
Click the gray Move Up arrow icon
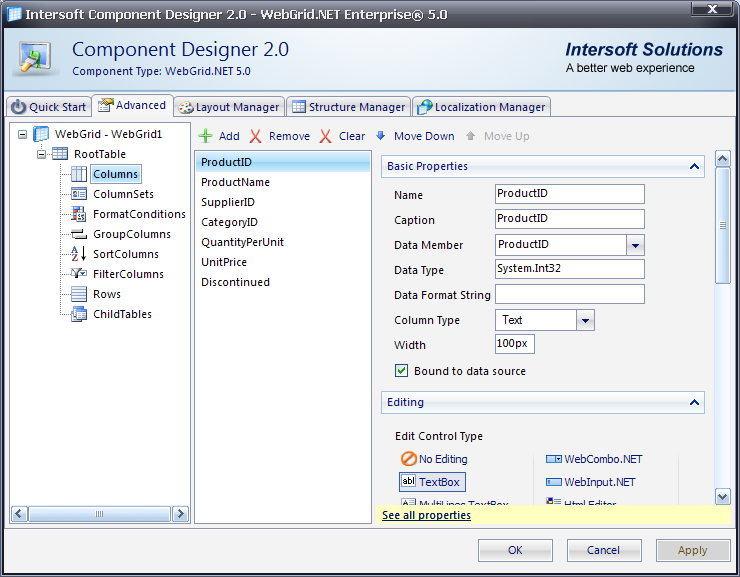(470, 136)
